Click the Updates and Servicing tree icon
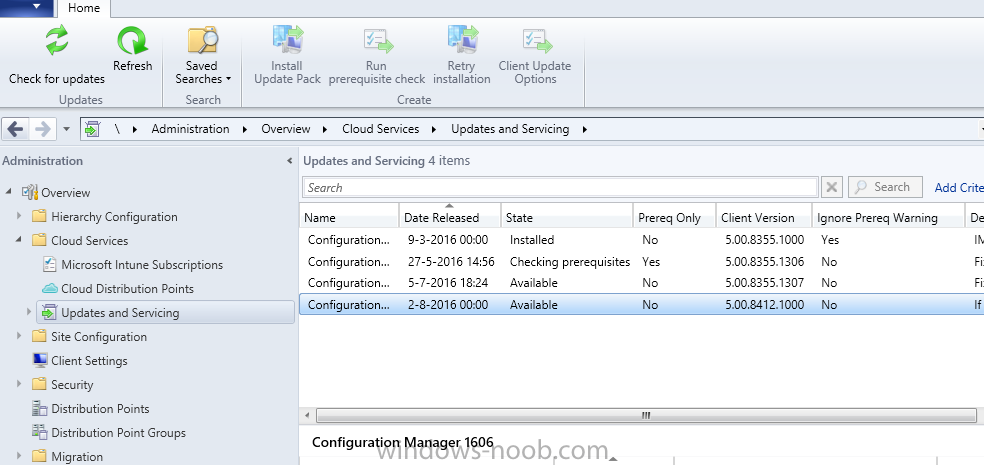Viewport: 984px width, 465px height. [50, 313]
